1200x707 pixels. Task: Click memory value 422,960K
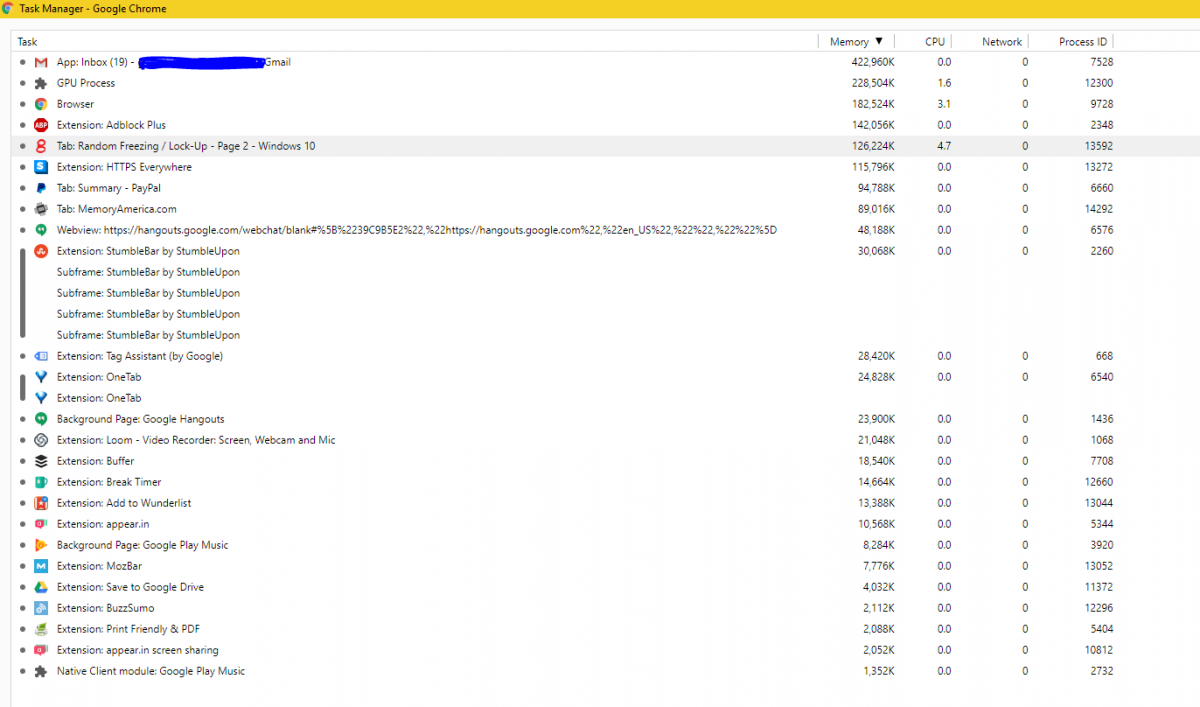pyautogui.click(x=873, y=62)
